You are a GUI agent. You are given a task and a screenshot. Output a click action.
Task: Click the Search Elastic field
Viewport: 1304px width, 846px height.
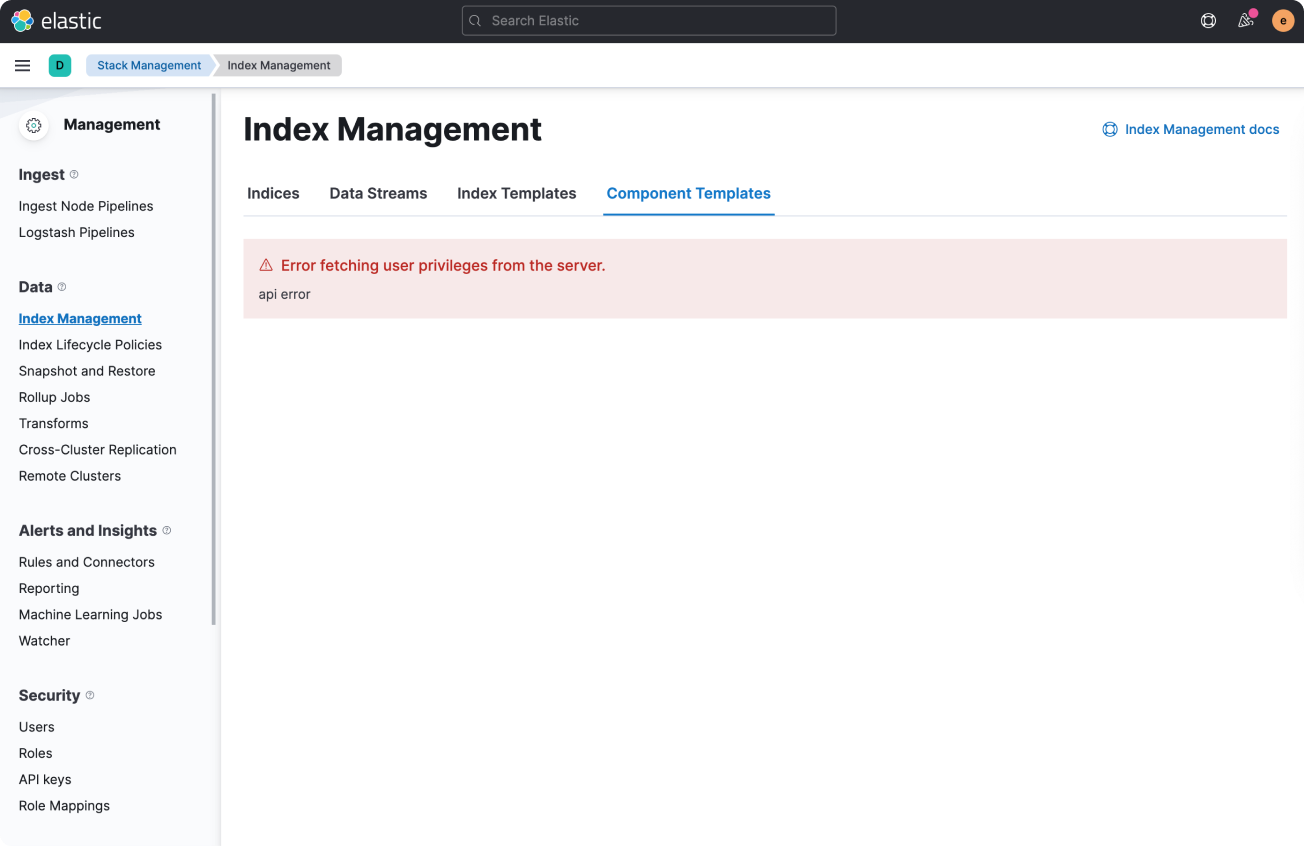coord(648,20)
